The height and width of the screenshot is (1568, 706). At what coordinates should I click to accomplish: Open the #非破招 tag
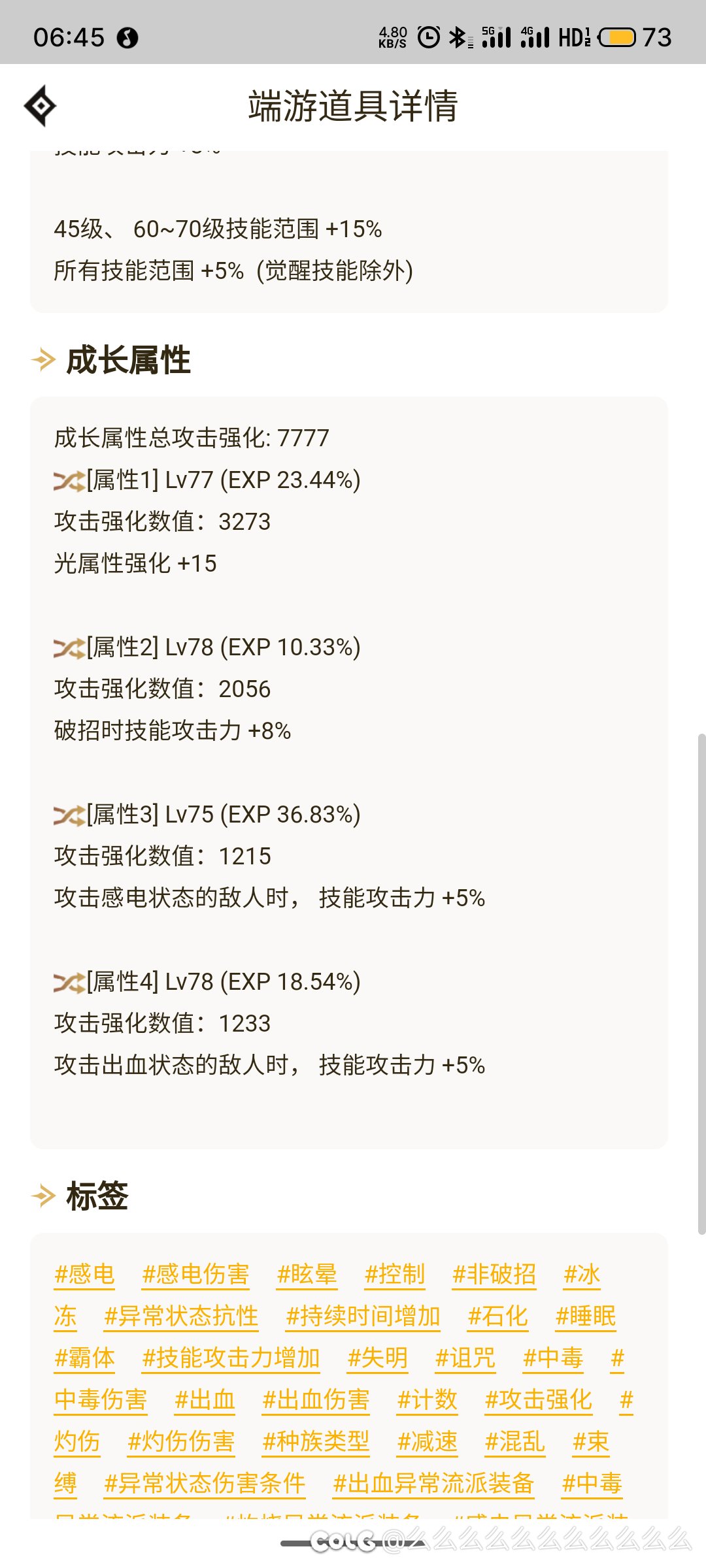click(x=494, y=1275)
